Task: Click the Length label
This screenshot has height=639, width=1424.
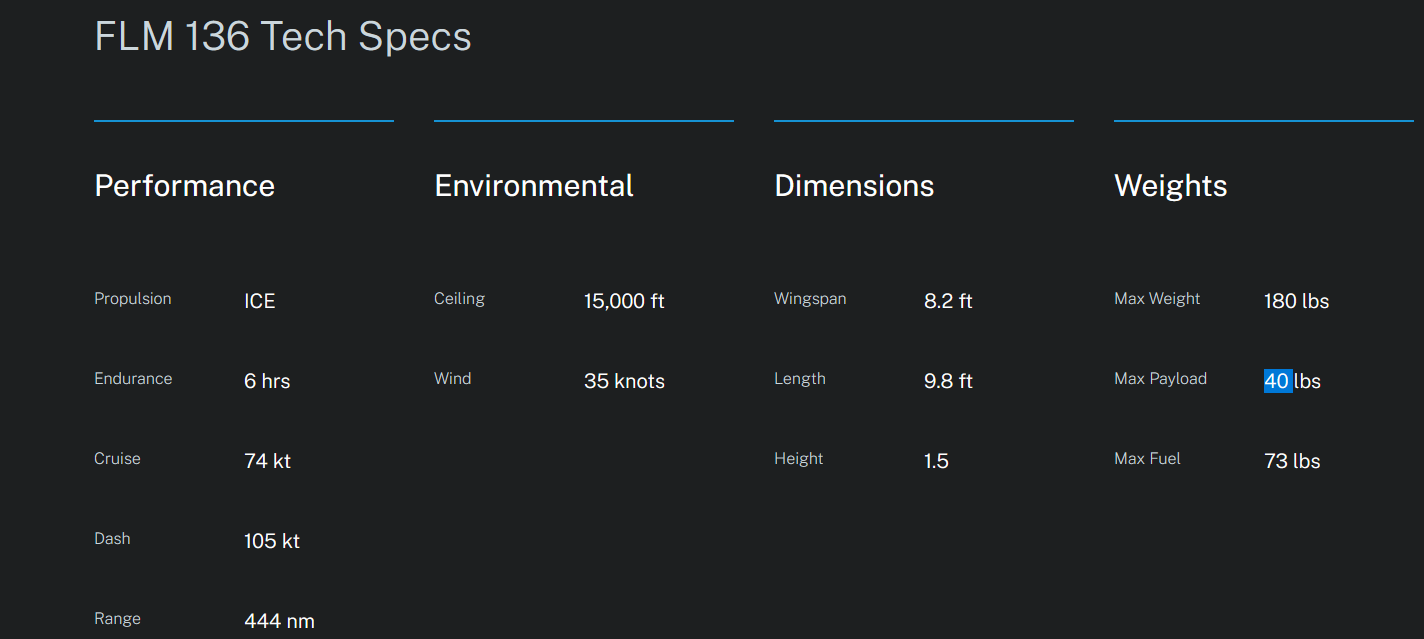Action: pos(800,379)
